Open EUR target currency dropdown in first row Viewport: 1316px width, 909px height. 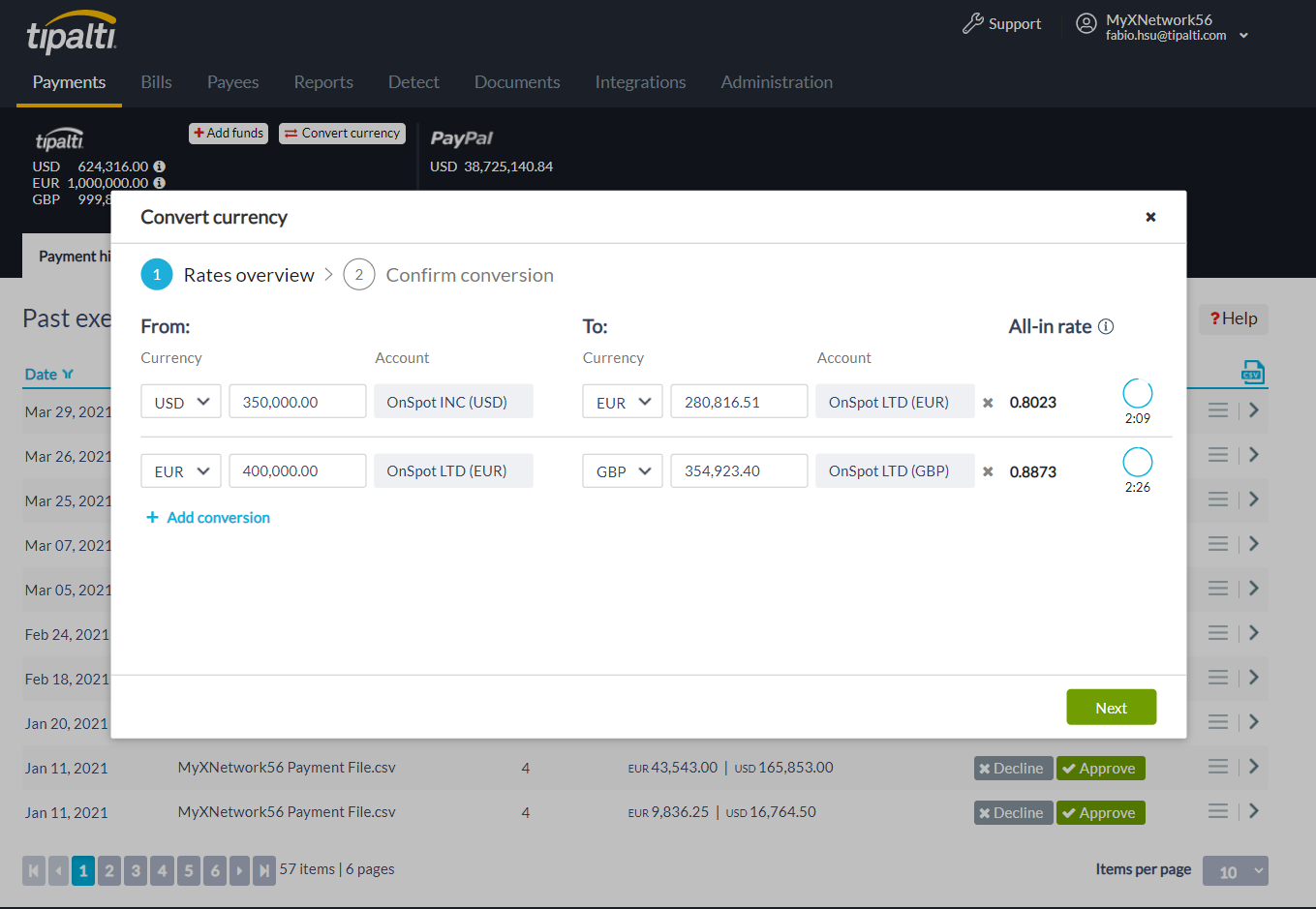pyautogui.click(x=623, y=402)
